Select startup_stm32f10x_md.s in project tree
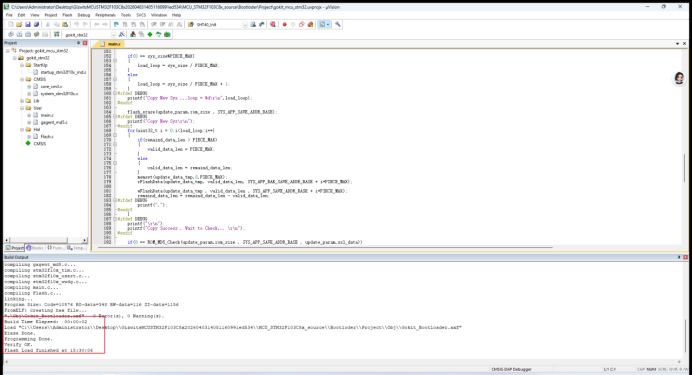This screenshot has height=375, width=693. pos(63,72)
